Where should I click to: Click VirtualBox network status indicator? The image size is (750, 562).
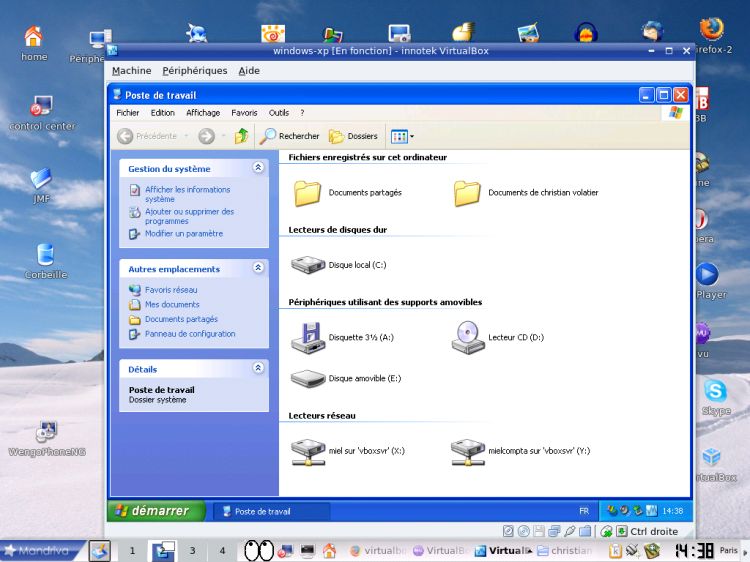[x=554, y=531]
